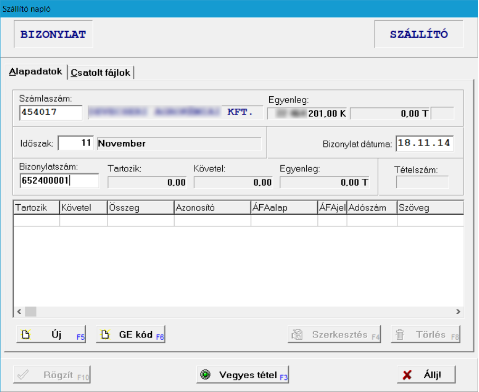Open the Csatolt fájlok tab
The image size is (479, 392).
(x=100, y=73)
